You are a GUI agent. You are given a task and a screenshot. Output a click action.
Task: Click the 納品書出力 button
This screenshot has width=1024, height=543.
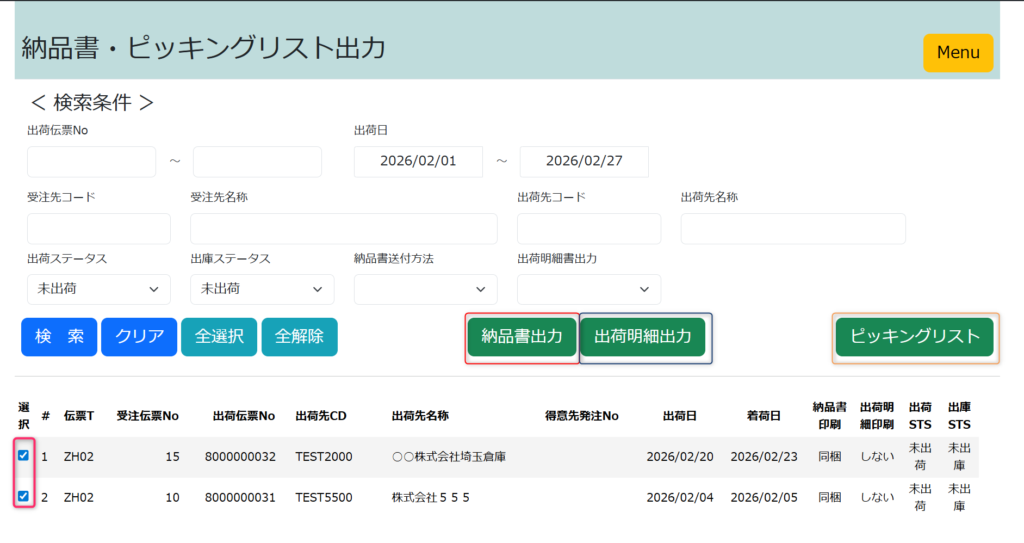pyautogui.click(x=521, y=337)
